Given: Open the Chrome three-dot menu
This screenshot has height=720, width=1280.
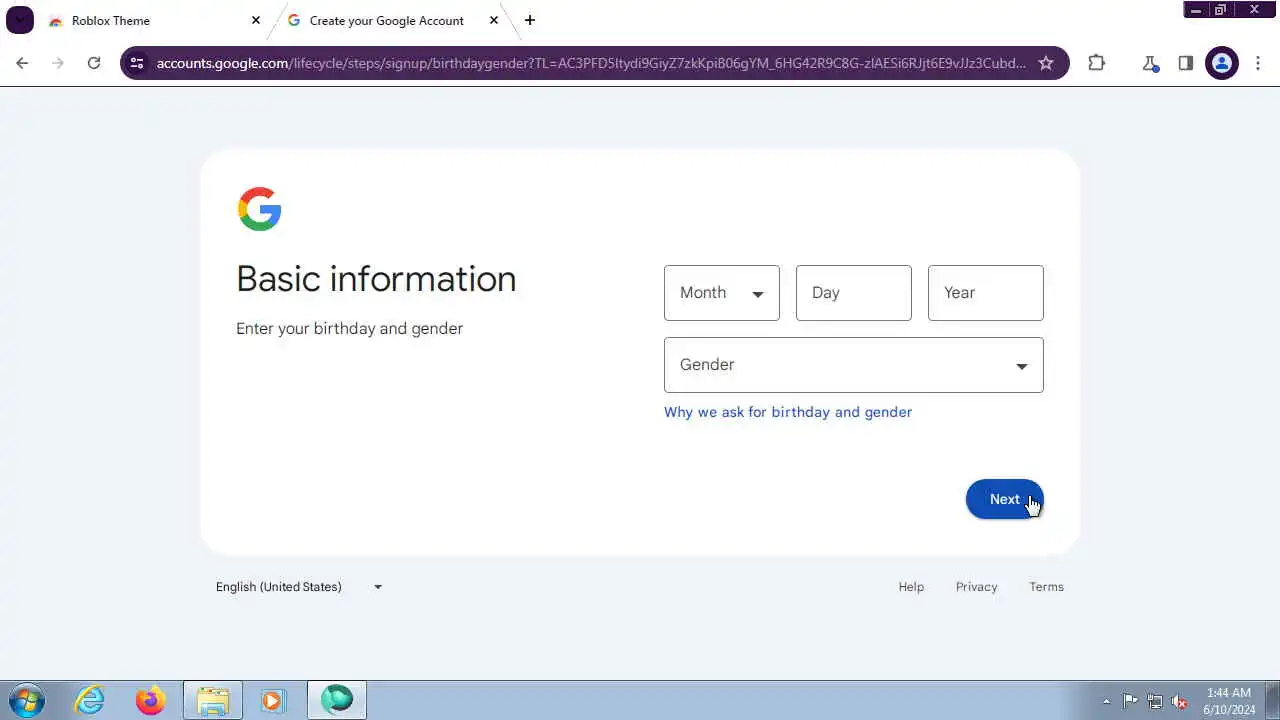Looking at the screenshot, I should [x=1258, y=63].
